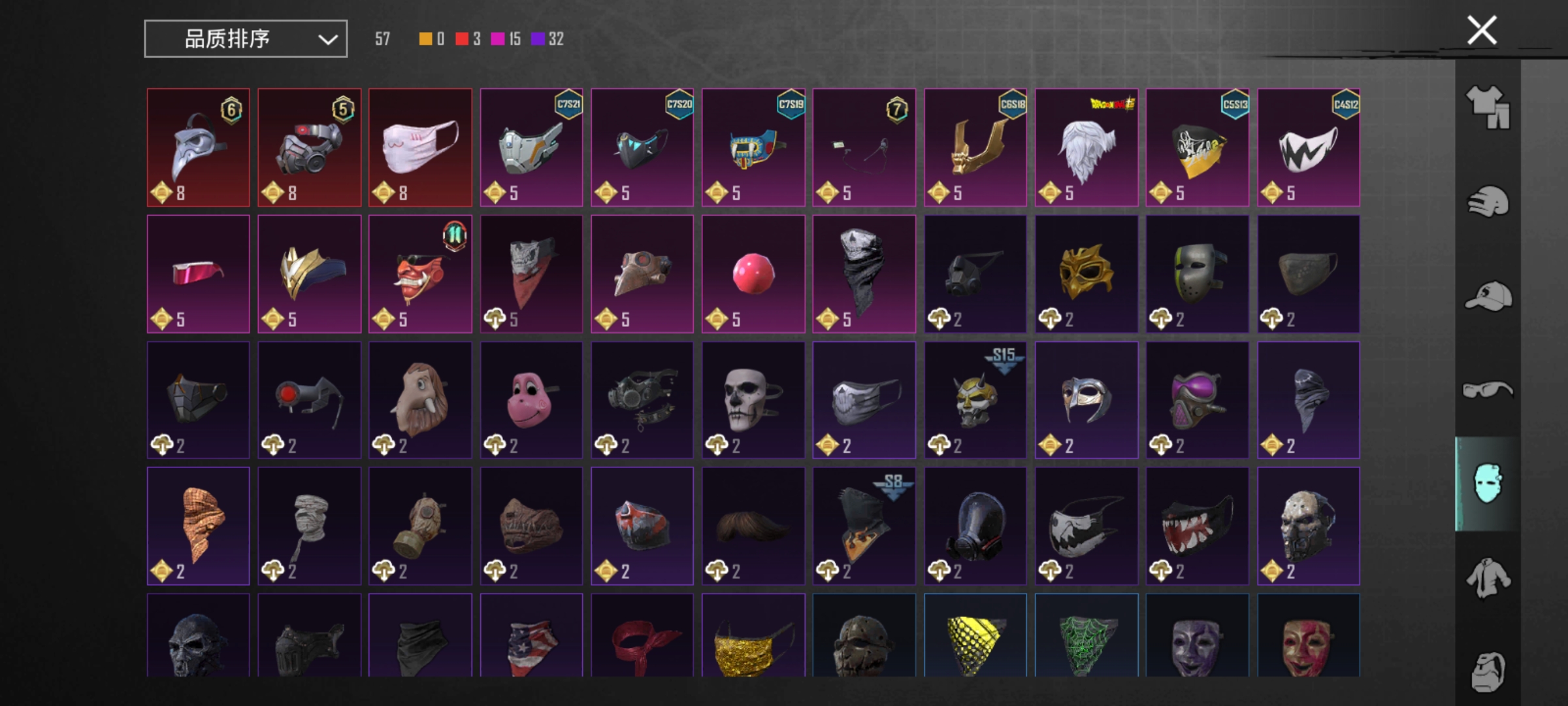Image resolution: width=1568 pixels, height=706 pixels.
Task: Select the red oni demon mask
Action: (x=420, y=274)
